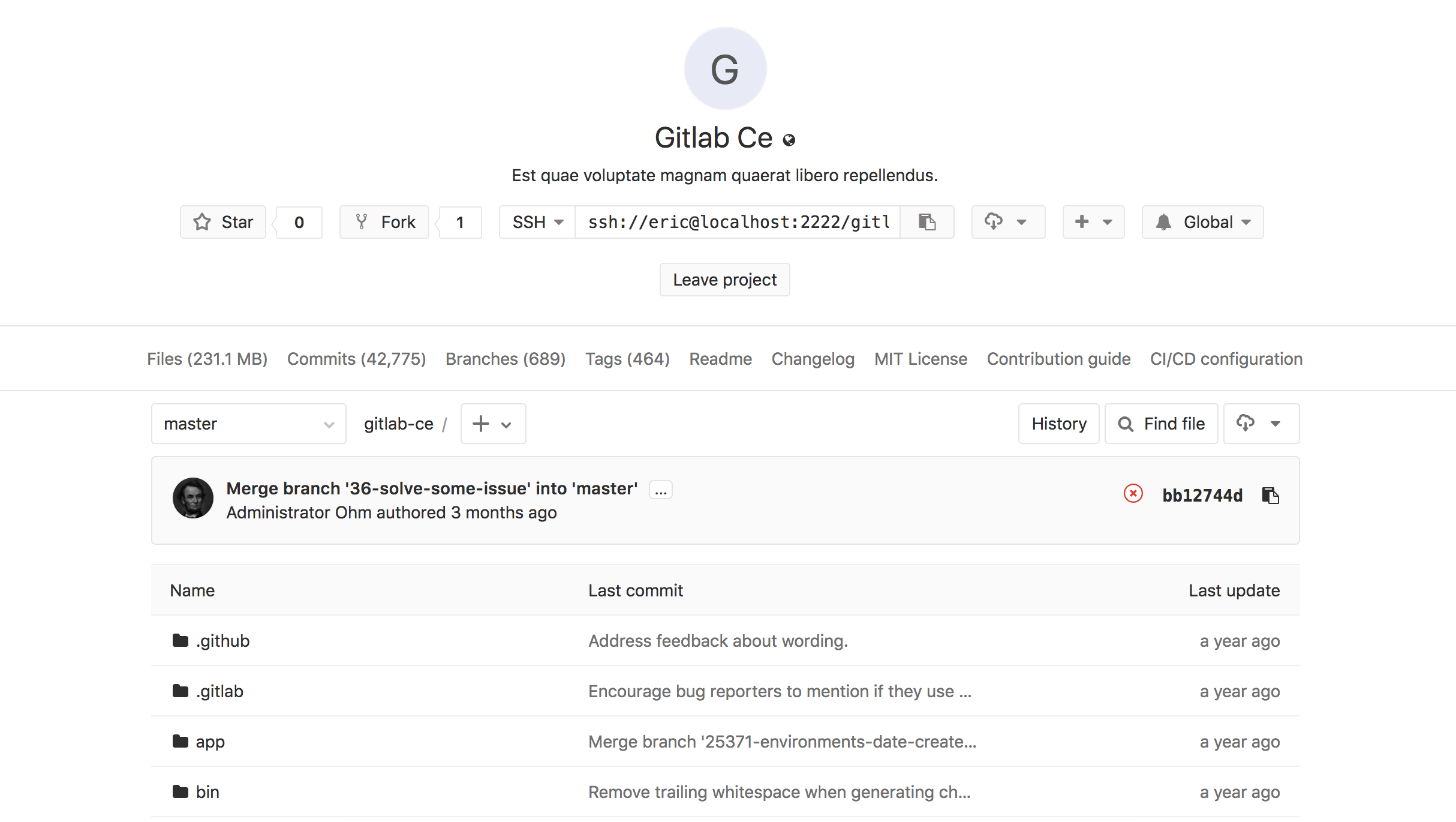Screen dimensions: 1456x822
Task: Expand the commit message ellipsis
Action: tap(660, 490)
